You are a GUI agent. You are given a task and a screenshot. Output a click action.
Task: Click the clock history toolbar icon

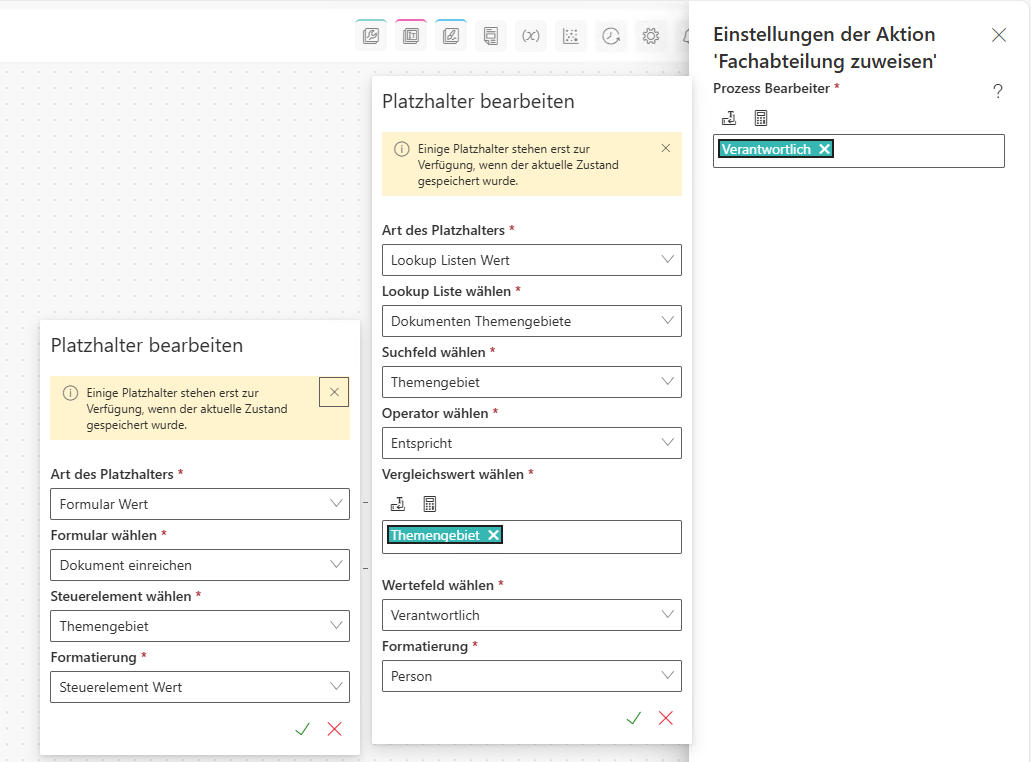(611, 36)
